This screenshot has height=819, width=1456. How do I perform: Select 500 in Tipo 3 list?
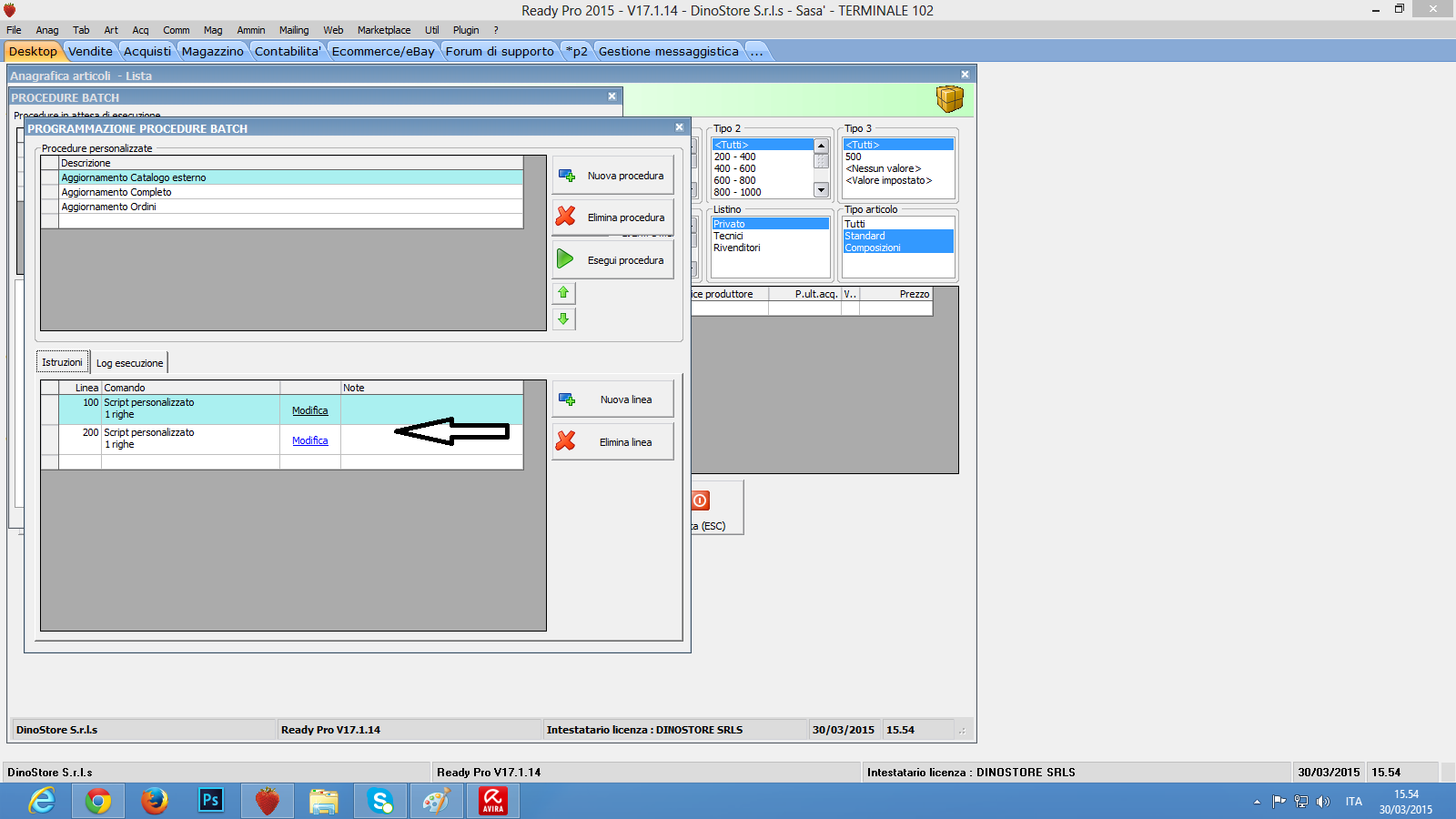[898, 157]
